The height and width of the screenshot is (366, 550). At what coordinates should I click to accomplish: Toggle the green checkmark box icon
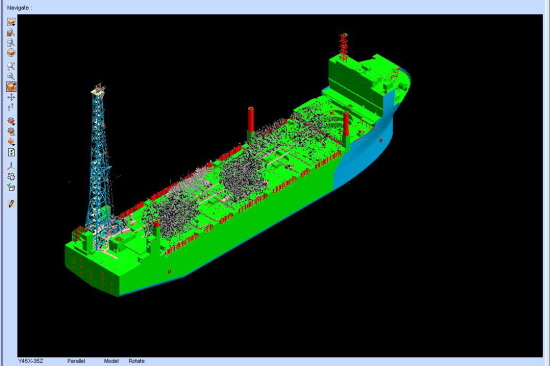11,187
